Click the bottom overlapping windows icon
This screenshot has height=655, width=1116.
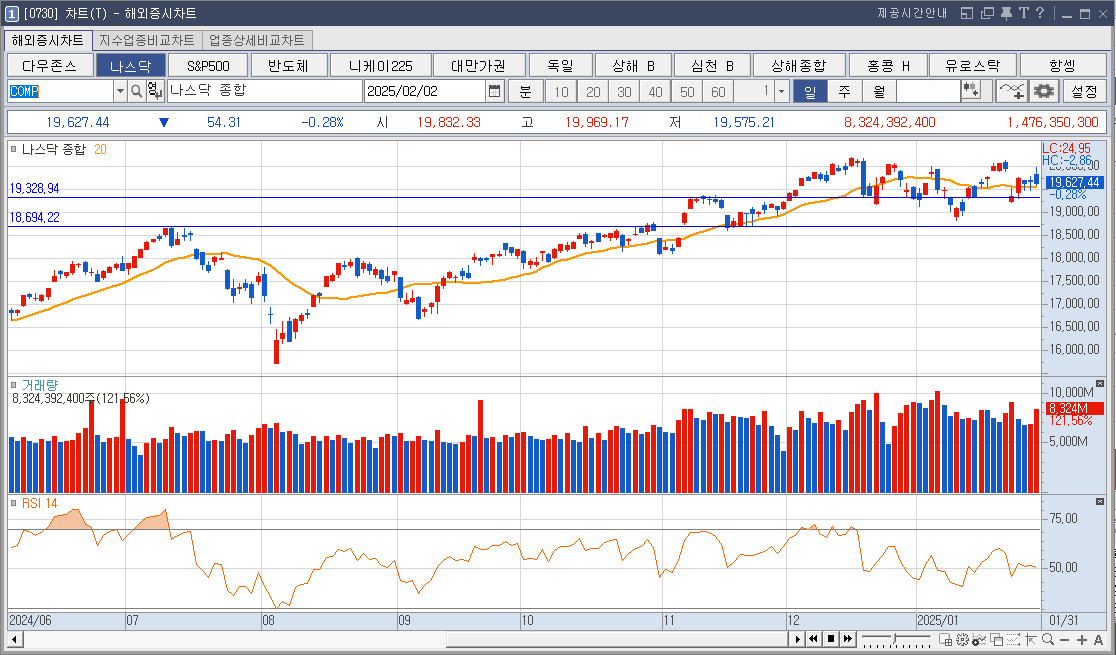[x=996, y=639]
